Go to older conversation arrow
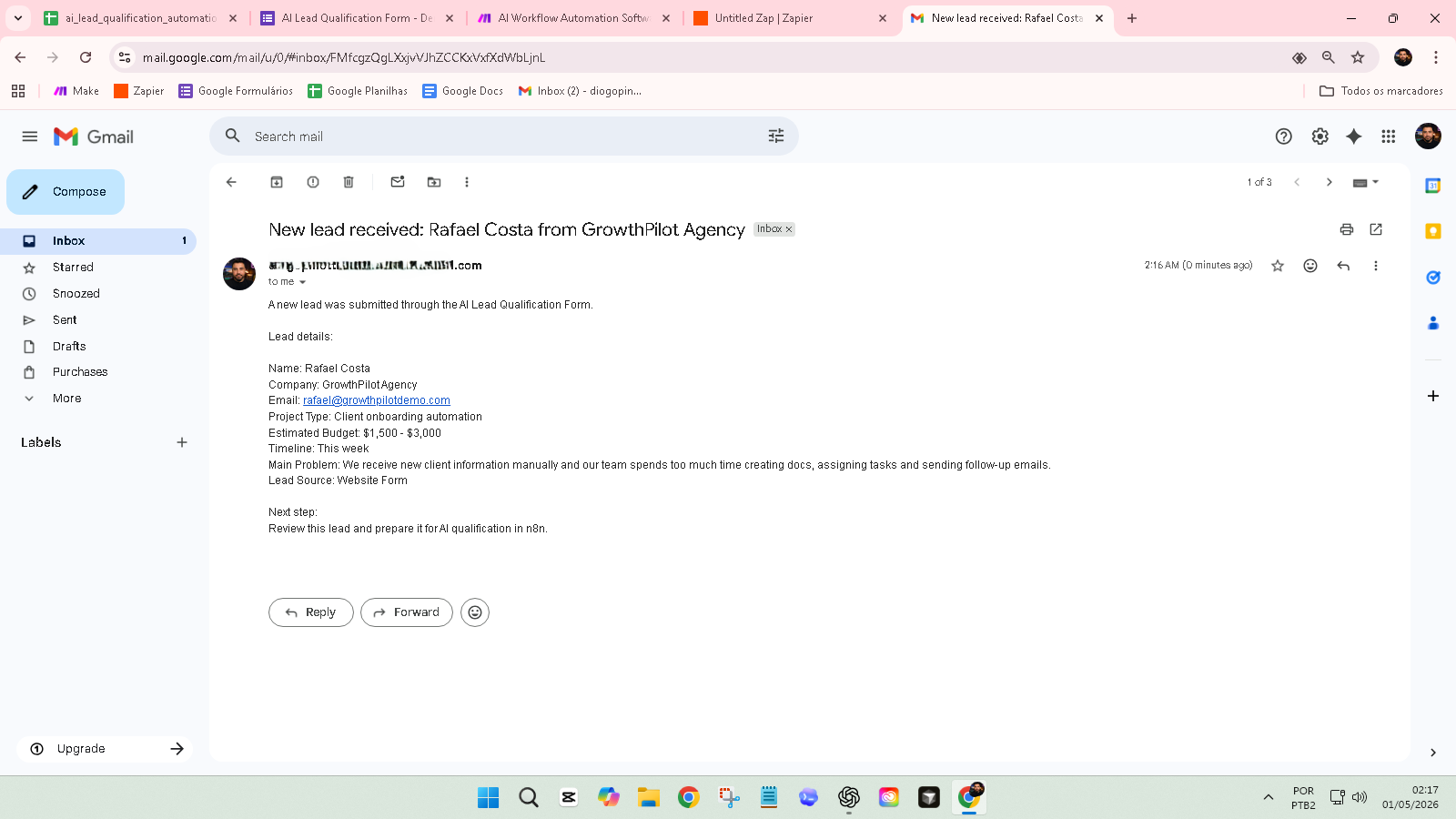 [x=1330, y=182]
